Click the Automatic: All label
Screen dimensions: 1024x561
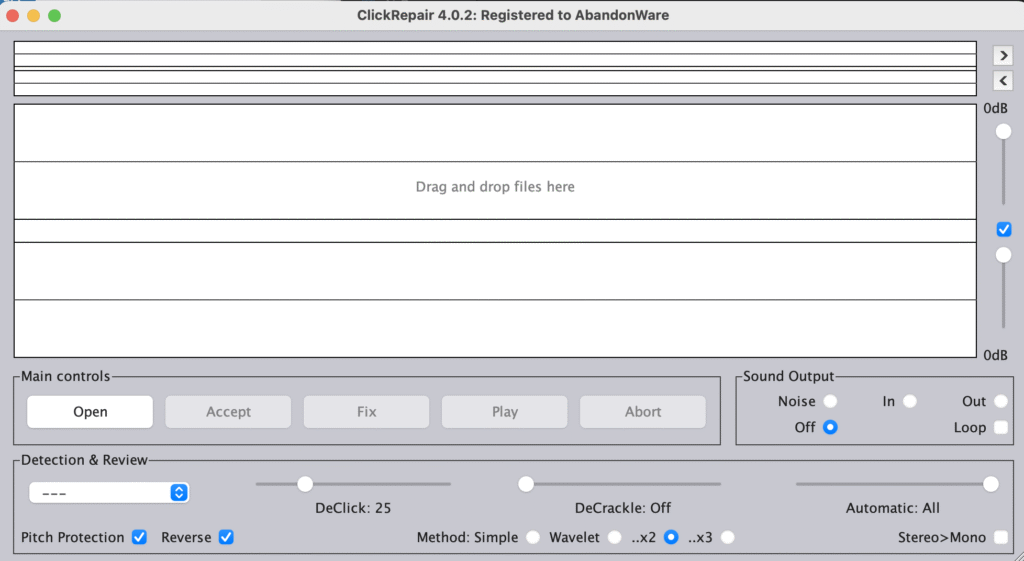(x=893, y=508)
